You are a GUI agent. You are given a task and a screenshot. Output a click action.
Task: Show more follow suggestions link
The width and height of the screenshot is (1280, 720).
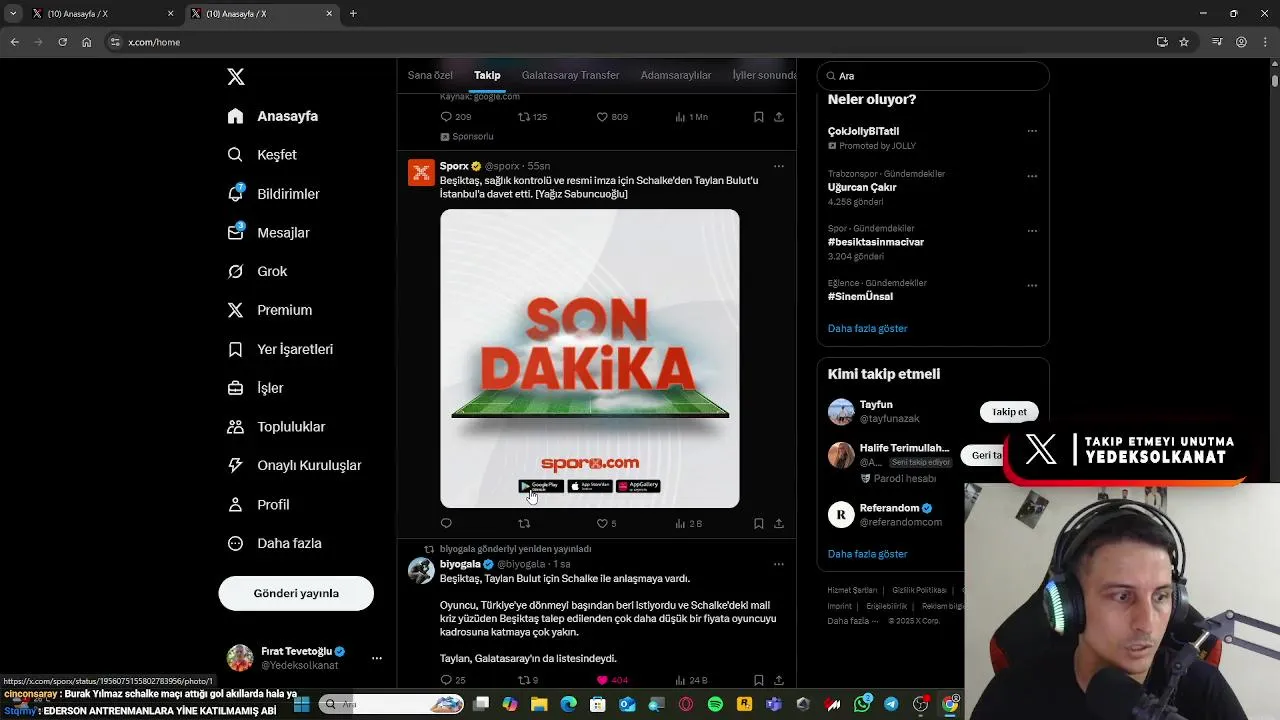(x=867, y=554)
